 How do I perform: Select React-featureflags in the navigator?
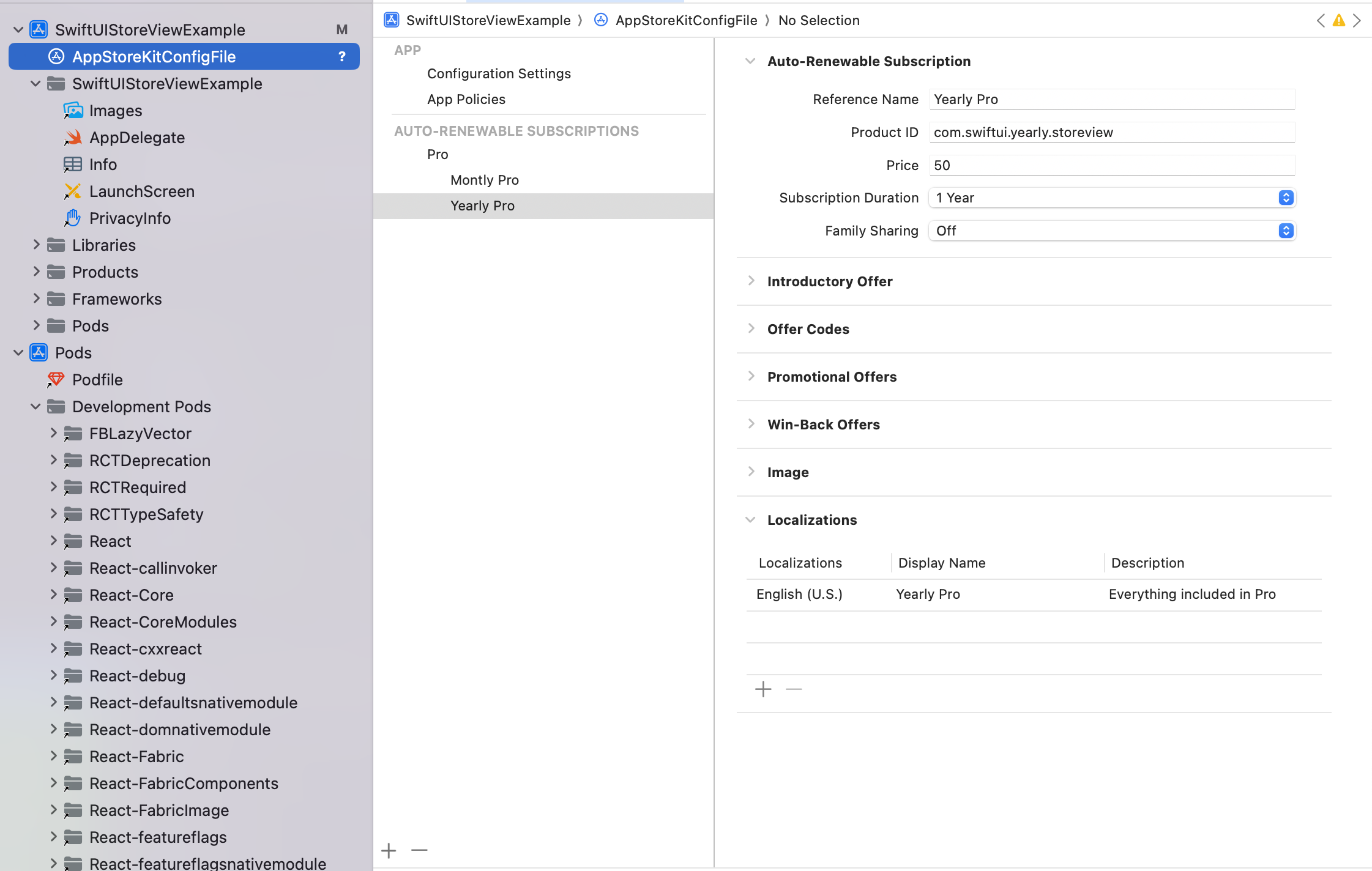pyautogui.click(x=158, y=837)
